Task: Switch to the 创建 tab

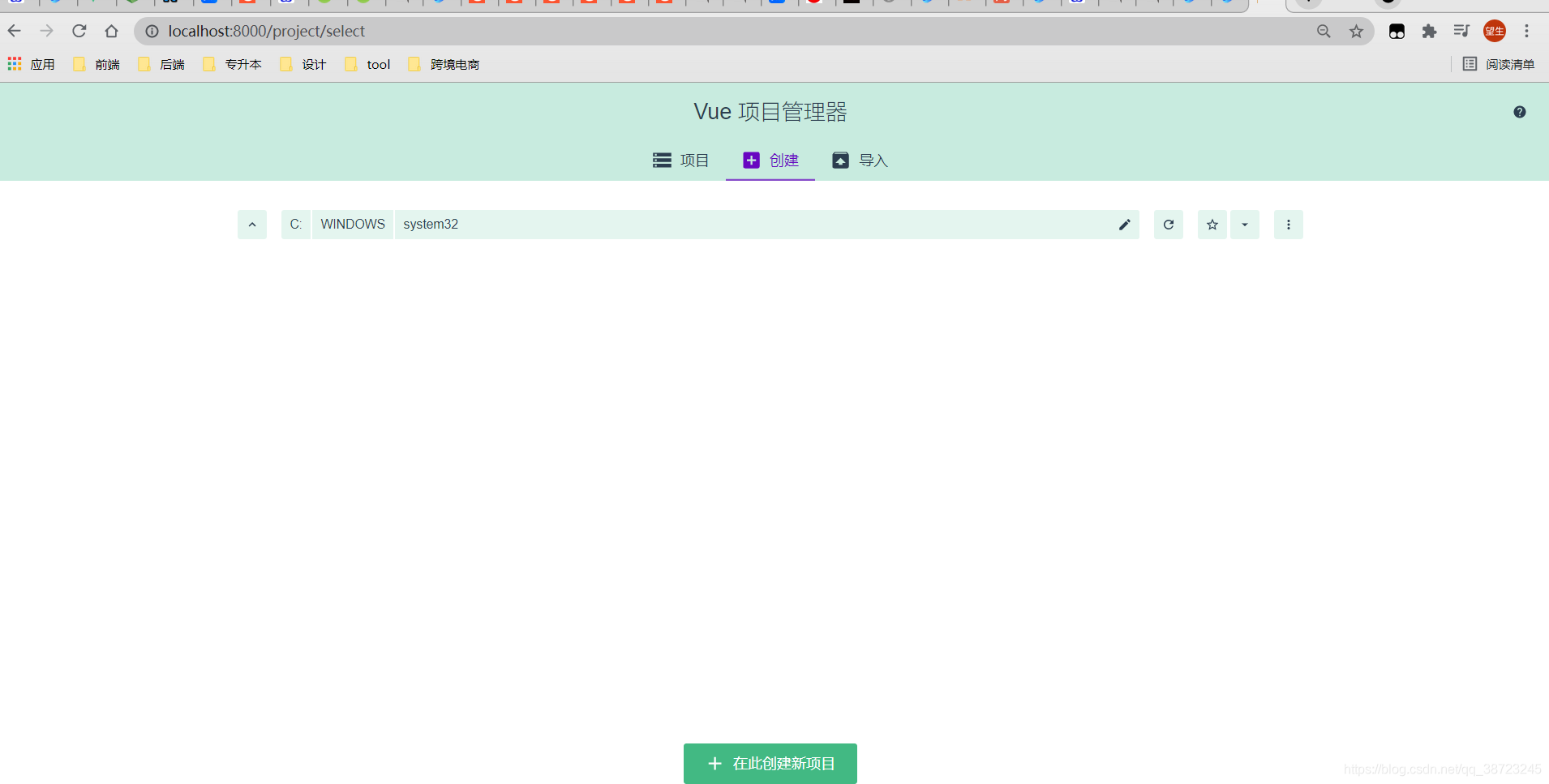Action: click(770, 161)
